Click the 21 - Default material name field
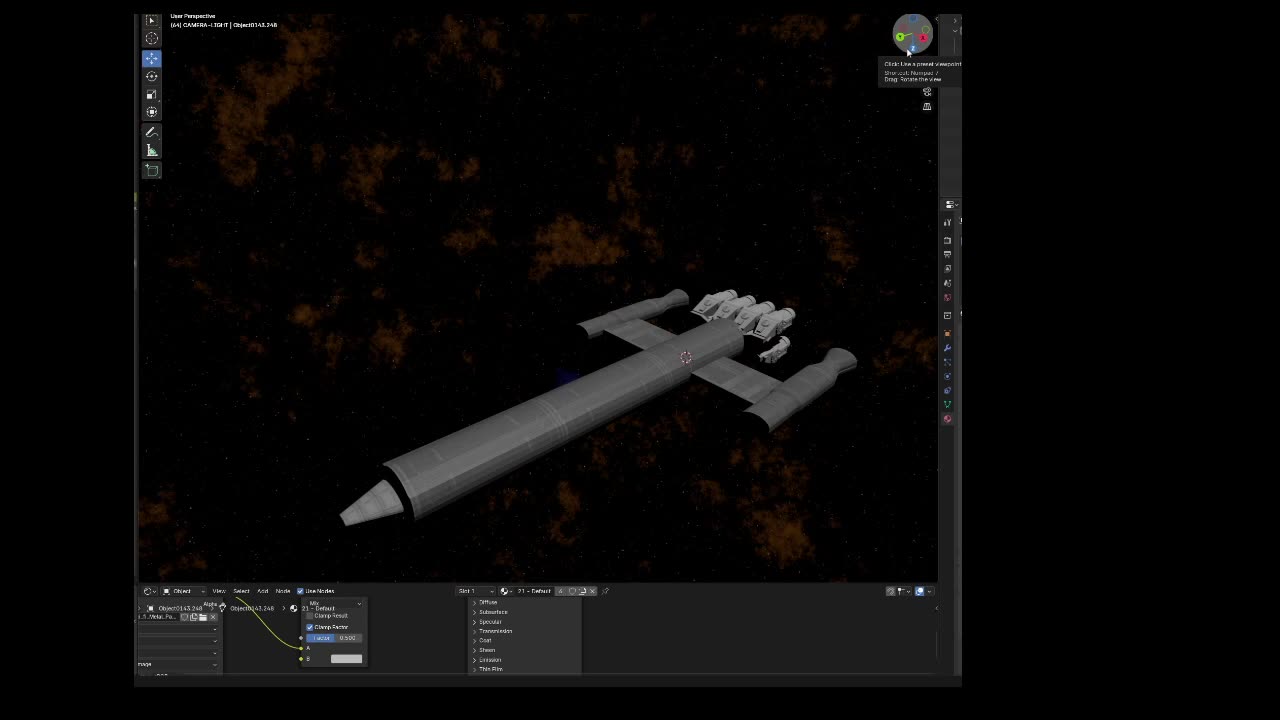 [533, 591]
